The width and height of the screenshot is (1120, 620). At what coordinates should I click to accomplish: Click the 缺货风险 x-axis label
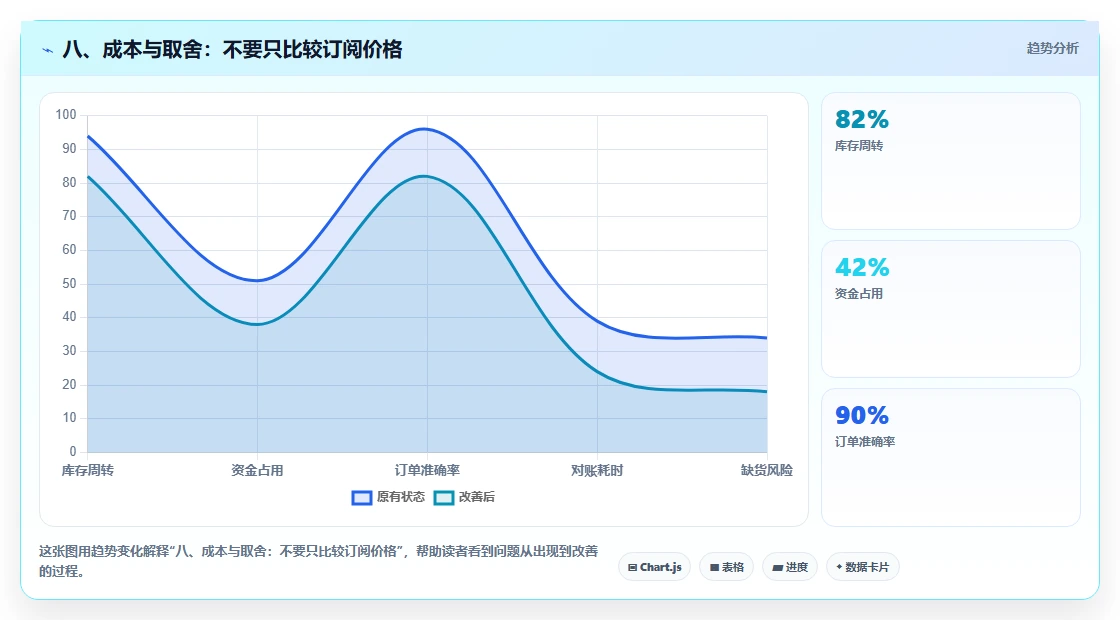pos(766,471)
